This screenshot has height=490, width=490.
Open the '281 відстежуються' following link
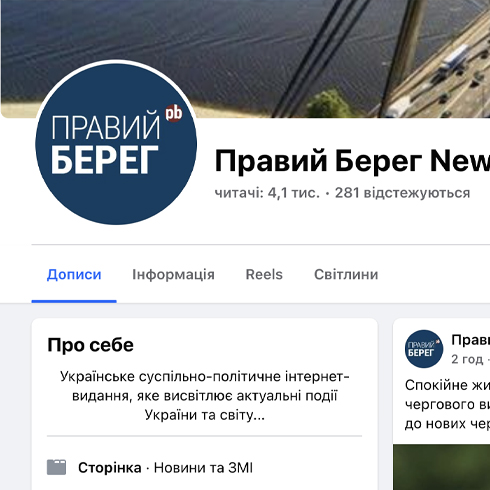[402, 193]
